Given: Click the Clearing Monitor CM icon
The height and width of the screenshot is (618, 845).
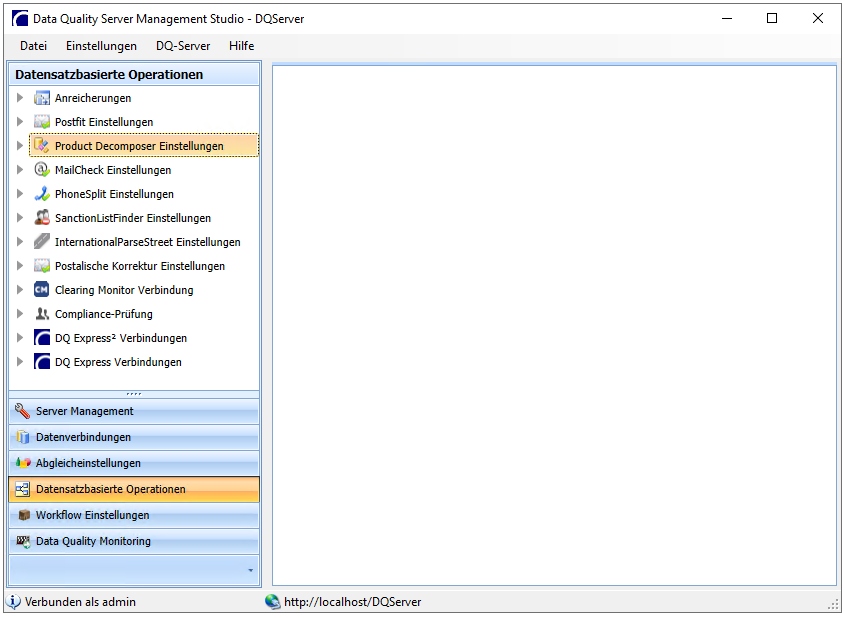Looking at the screenshot, I should pyautogui.click(x=41, y=289).
